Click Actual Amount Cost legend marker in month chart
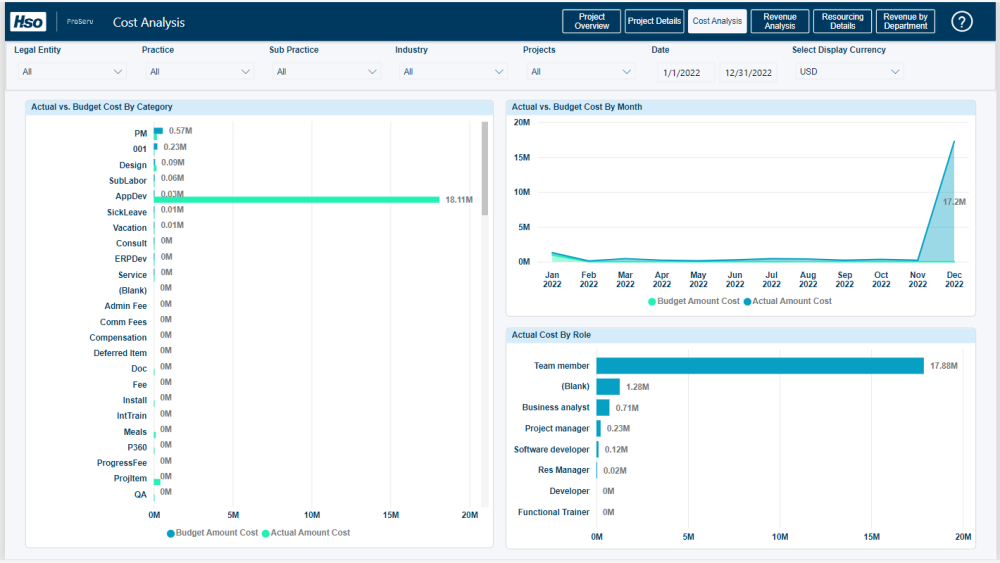Image resolution: width=1000 pixels, height=563 pixels. coord(747,301)
